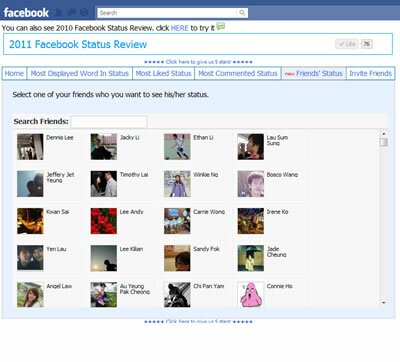
Task: Open the Invite Friends tab
Action: pos(370,74)
